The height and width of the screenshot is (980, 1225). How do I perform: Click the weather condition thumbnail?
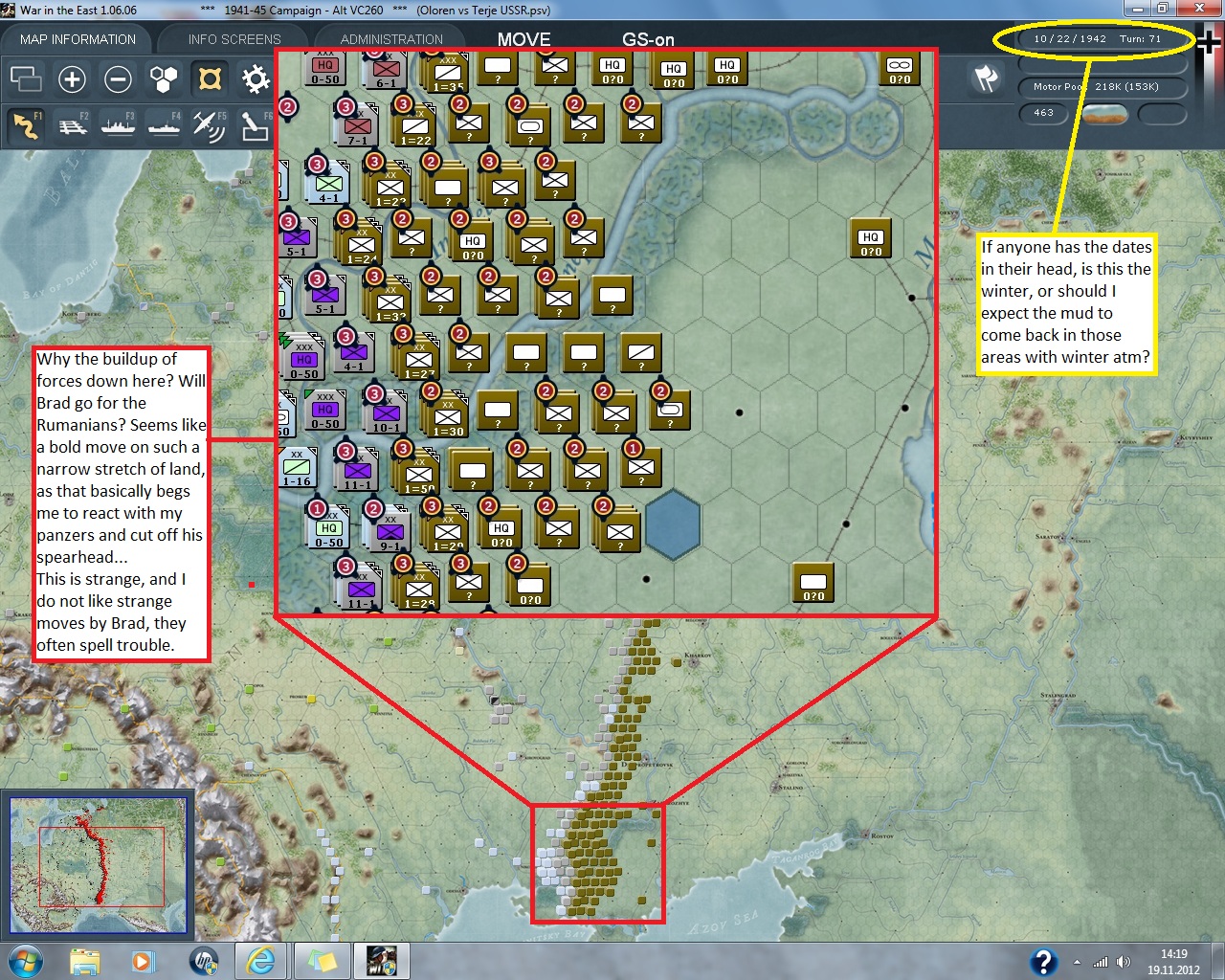click(x=1104, y=114)
